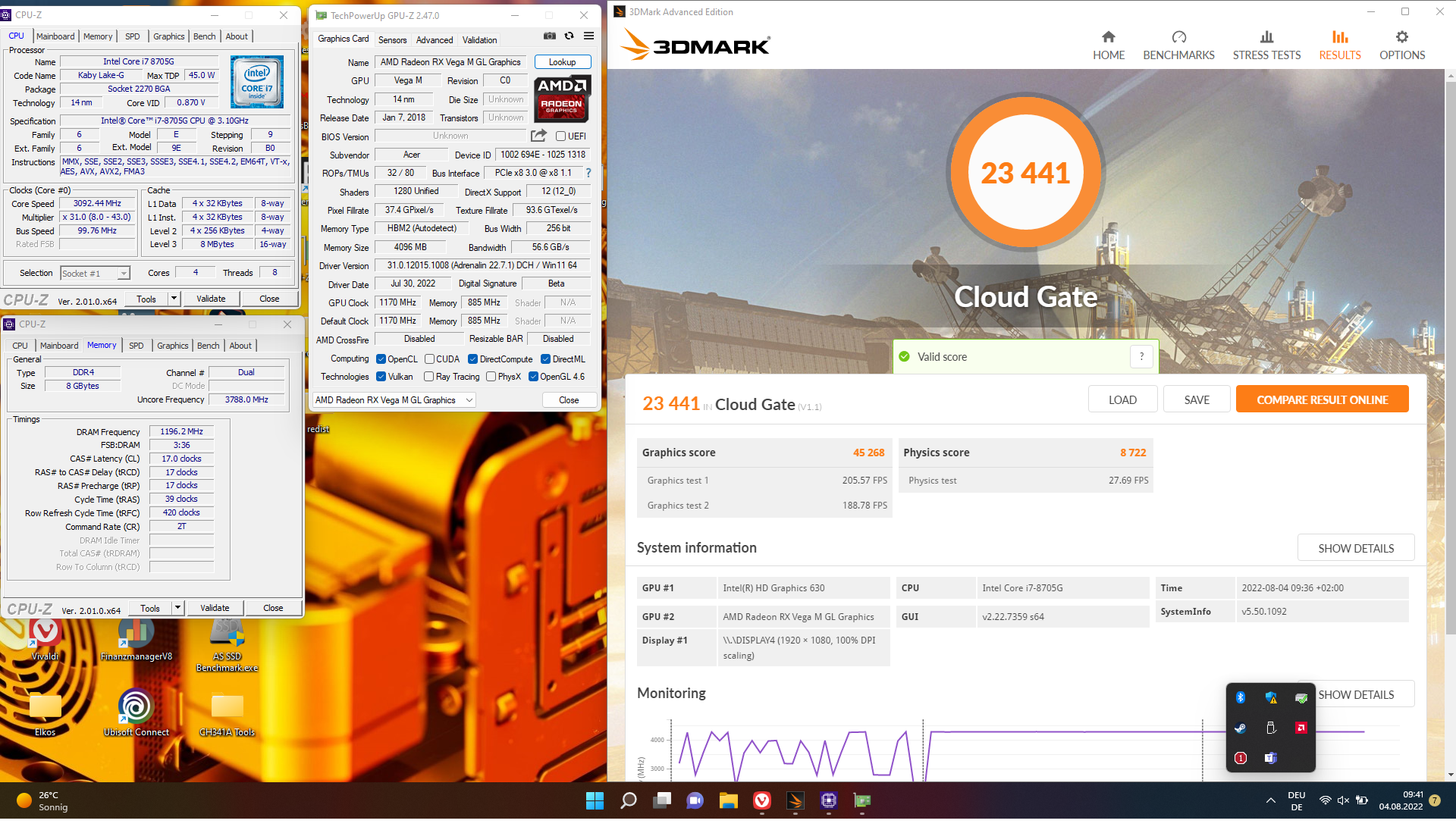Image resolution: width=1456 pixels, height=830 pixels.
Task: Open Windows Security tray icon
Action: click(1271, 697)
